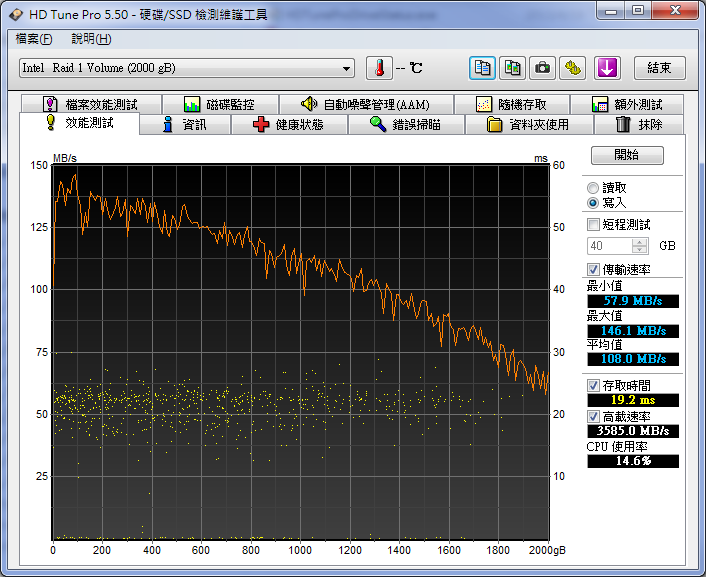The width and height of the screenshot is (706, 577).
Task: Open the 檔案(F) menu
Action: (x=34, y=39)
